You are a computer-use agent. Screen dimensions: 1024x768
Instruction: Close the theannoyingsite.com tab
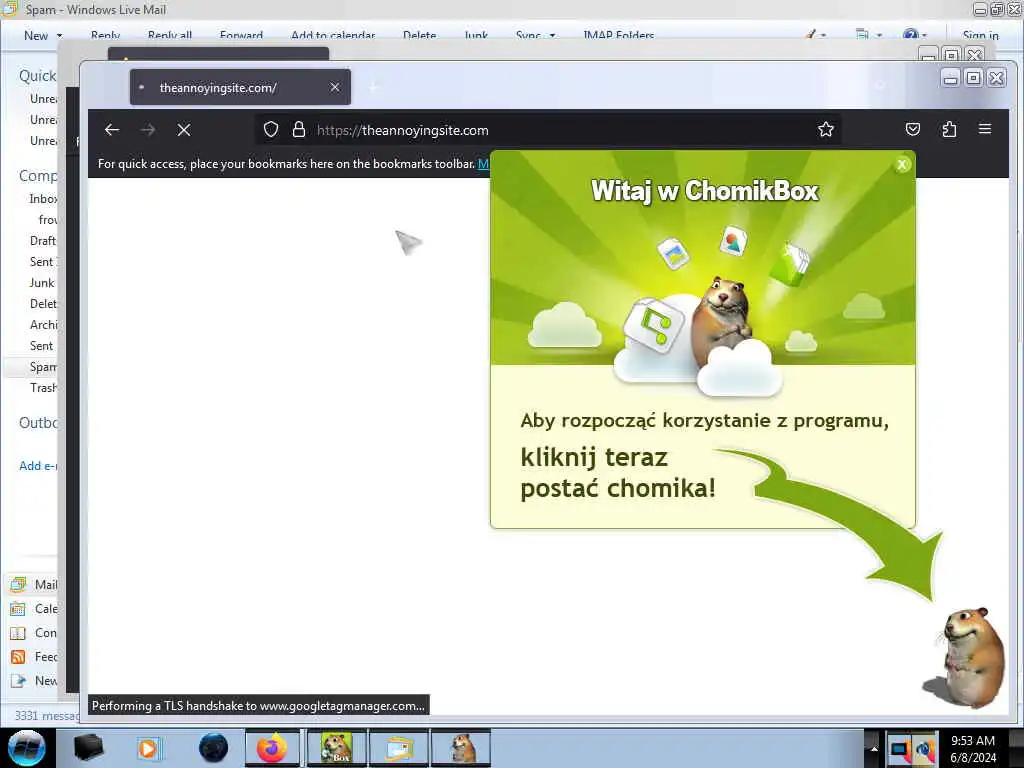(335, 87)
